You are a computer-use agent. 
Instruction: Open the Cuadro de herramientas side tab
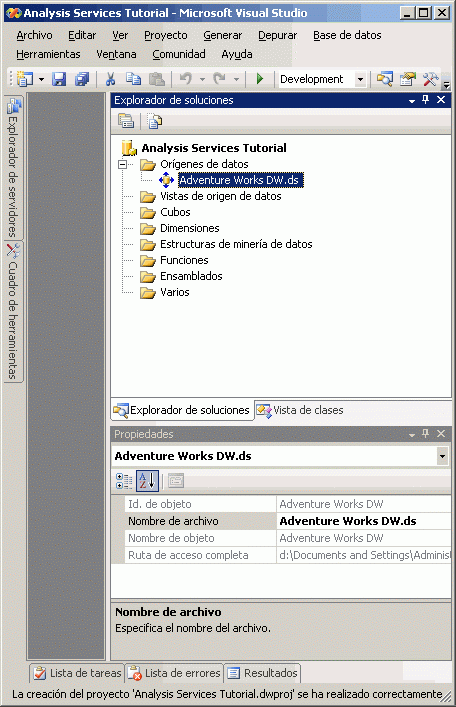[x=13, y=312]
